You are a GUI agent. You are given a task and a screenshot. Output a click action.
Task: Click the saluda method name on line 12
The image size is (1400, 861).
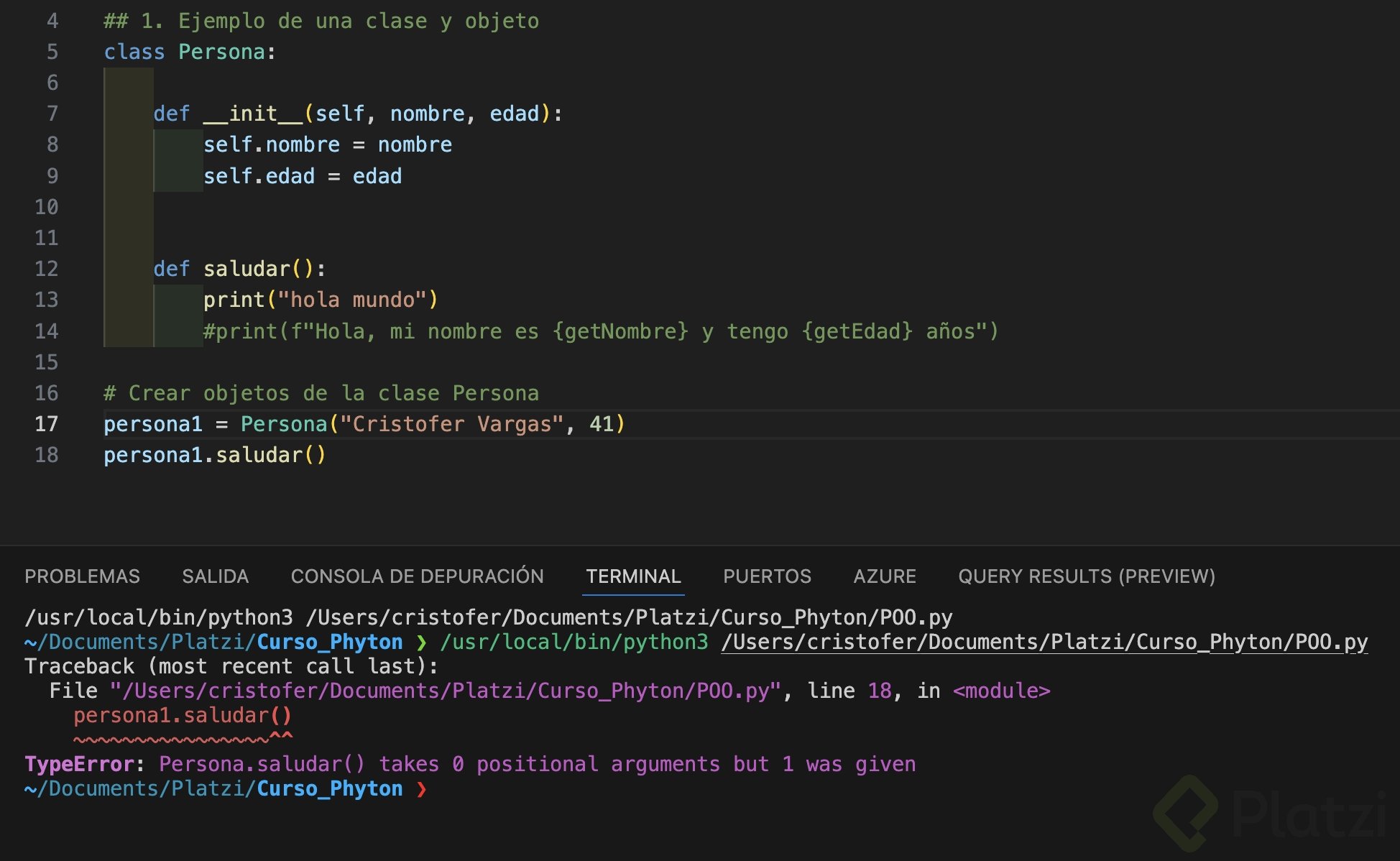point(247,269)
